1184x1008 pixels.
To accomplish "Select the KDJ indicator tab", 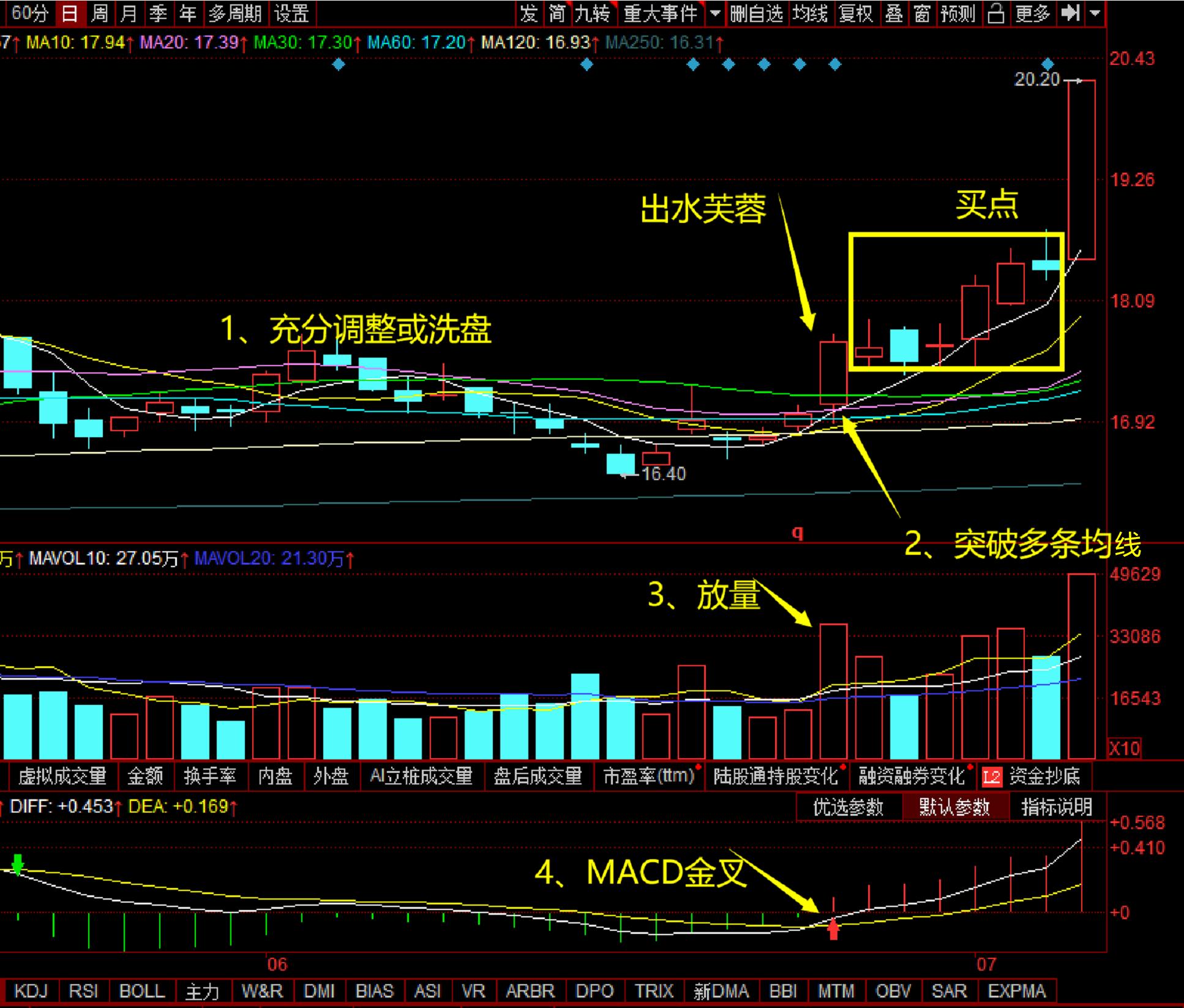I will point(31,991).
